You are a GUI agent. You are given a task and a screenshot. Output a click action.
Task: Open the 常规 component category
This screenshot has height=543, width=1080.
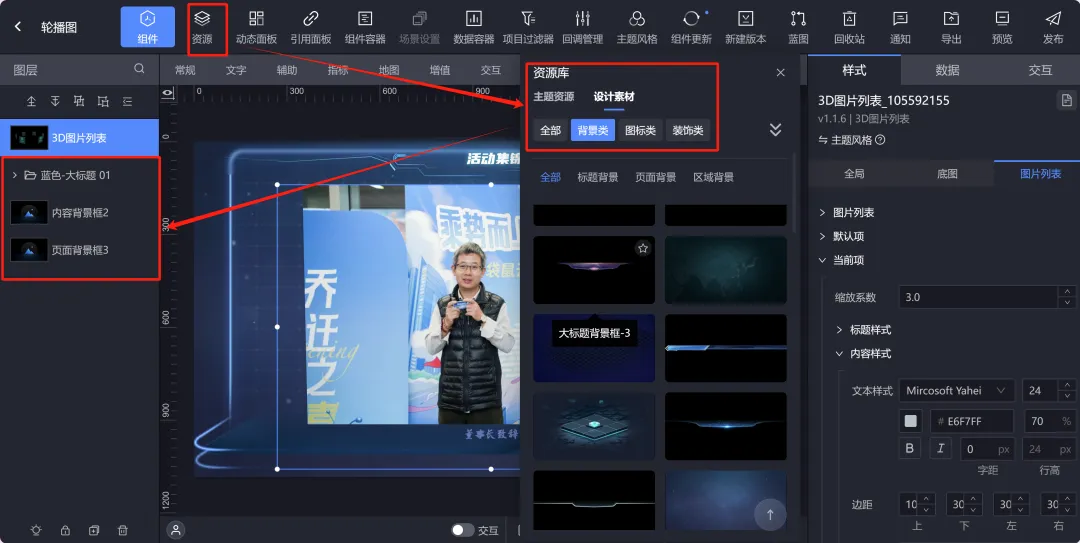[185, 70]
